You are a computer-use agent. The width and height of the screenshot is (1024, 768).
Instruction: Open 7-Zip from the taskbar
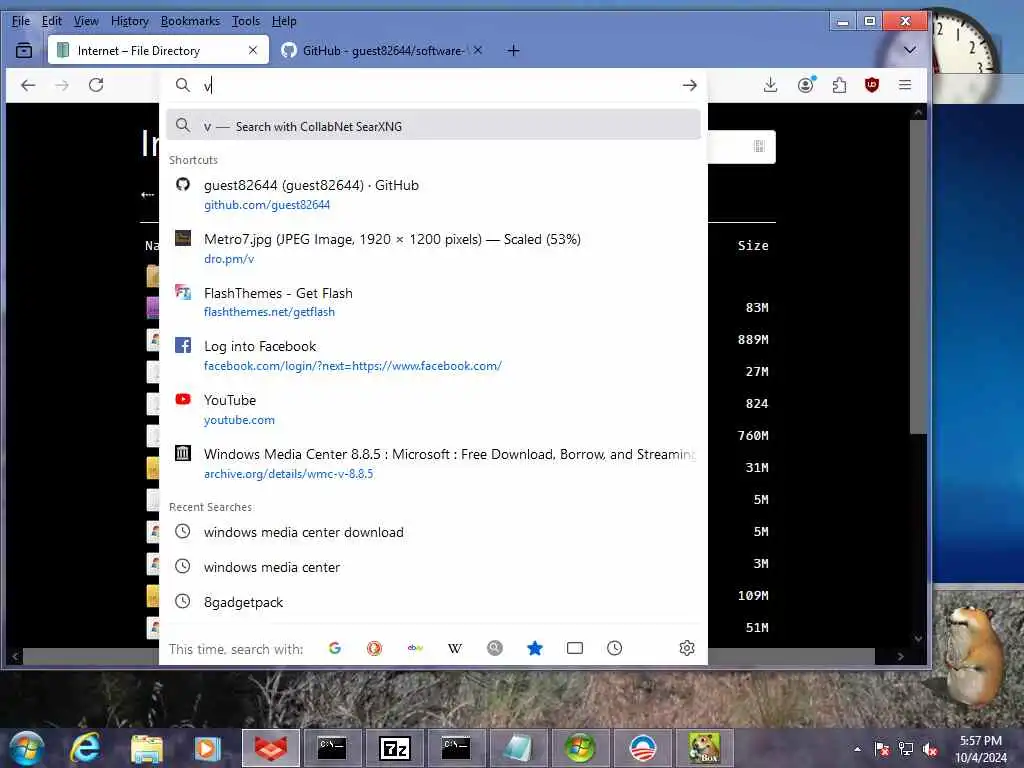click(x=394, y=748)
